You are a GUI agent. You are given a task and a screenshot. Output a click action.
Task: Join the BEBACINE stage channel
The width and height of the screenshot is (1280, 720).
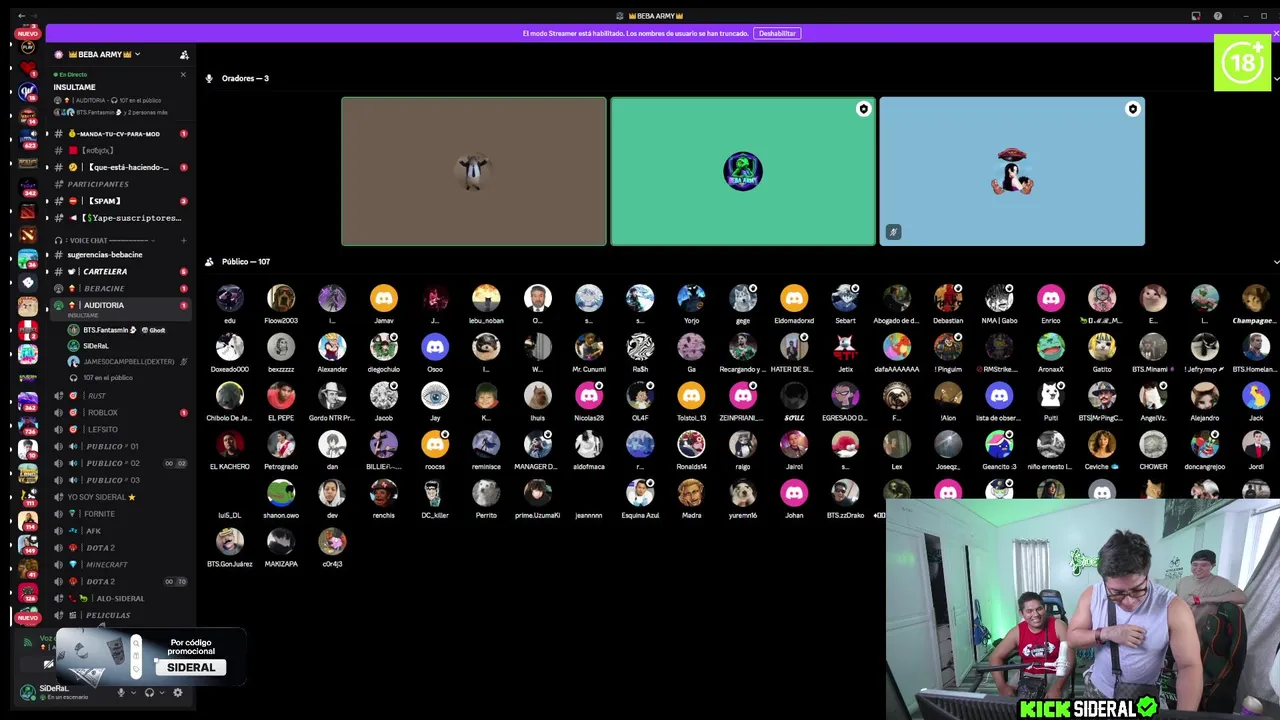point(120,288)
